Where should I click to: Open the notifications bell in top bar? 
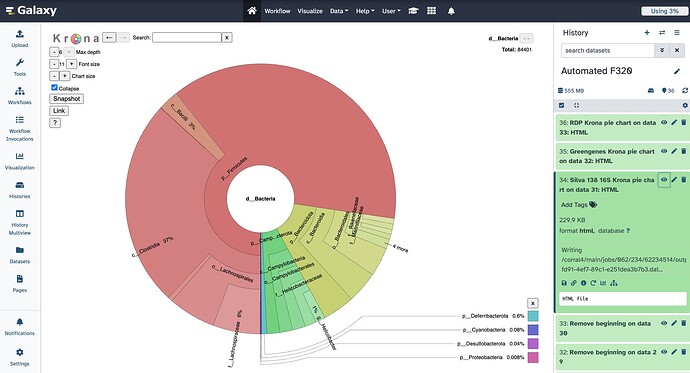pyautogui.click(x=451, y=11)
